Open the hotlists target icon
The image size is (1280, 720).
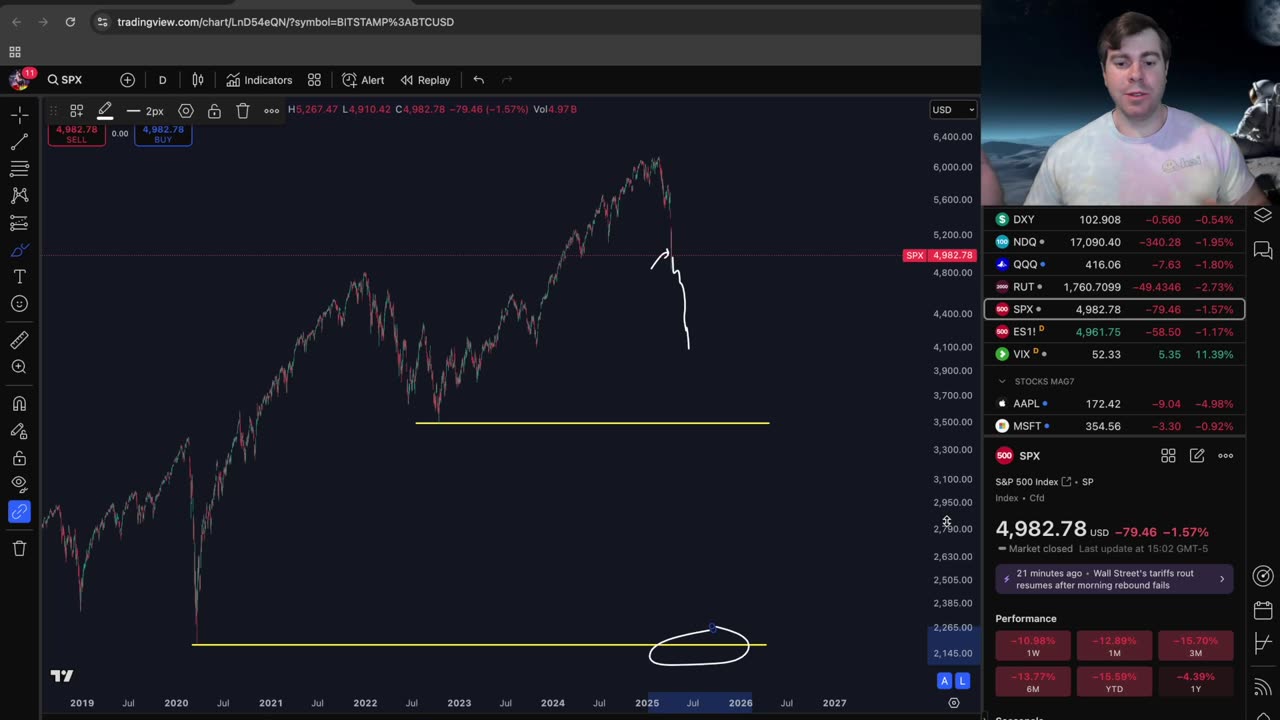click(x=1263, y=576)
